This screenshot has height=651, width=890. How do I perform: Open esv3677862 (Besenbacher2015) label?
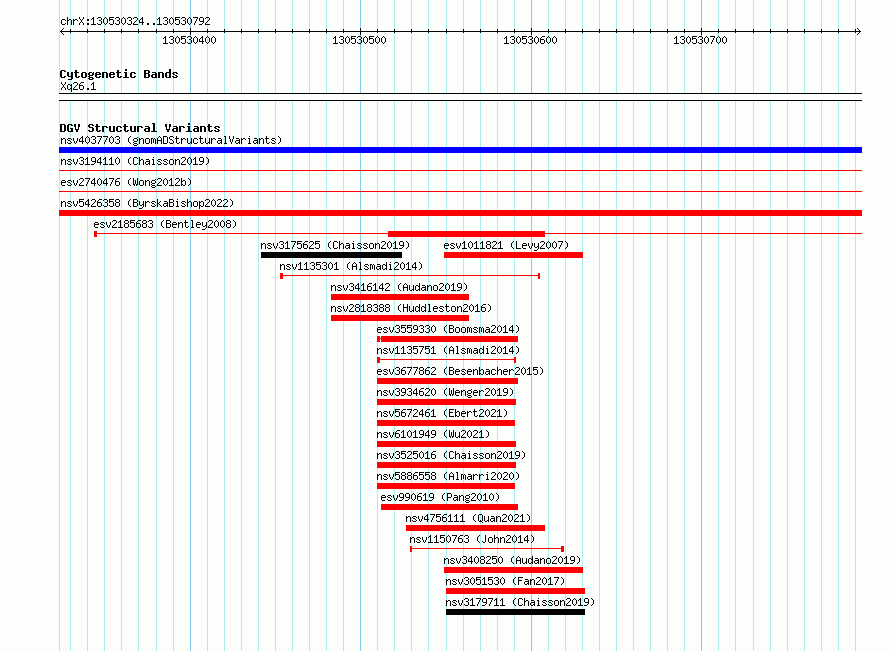coord(460,371)
